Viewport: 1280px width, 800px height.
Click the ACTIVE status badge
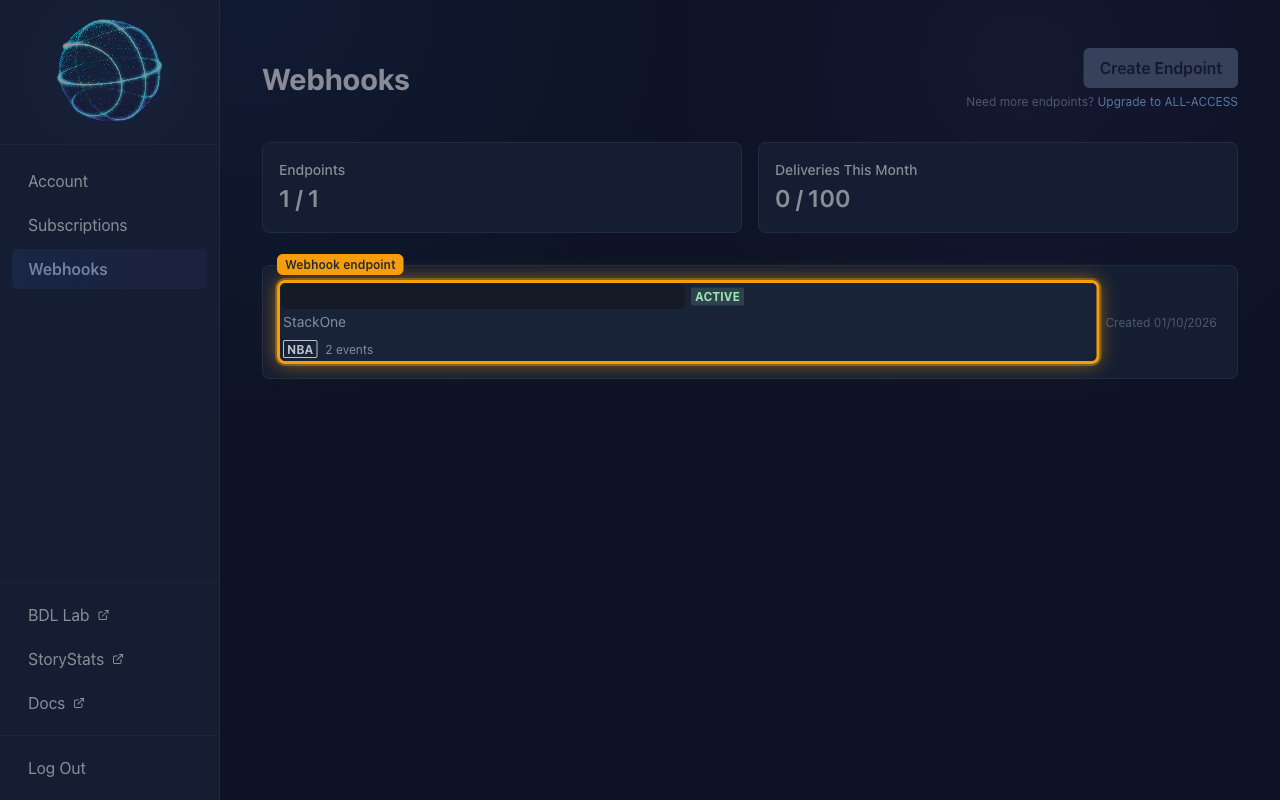coord(717,297)
